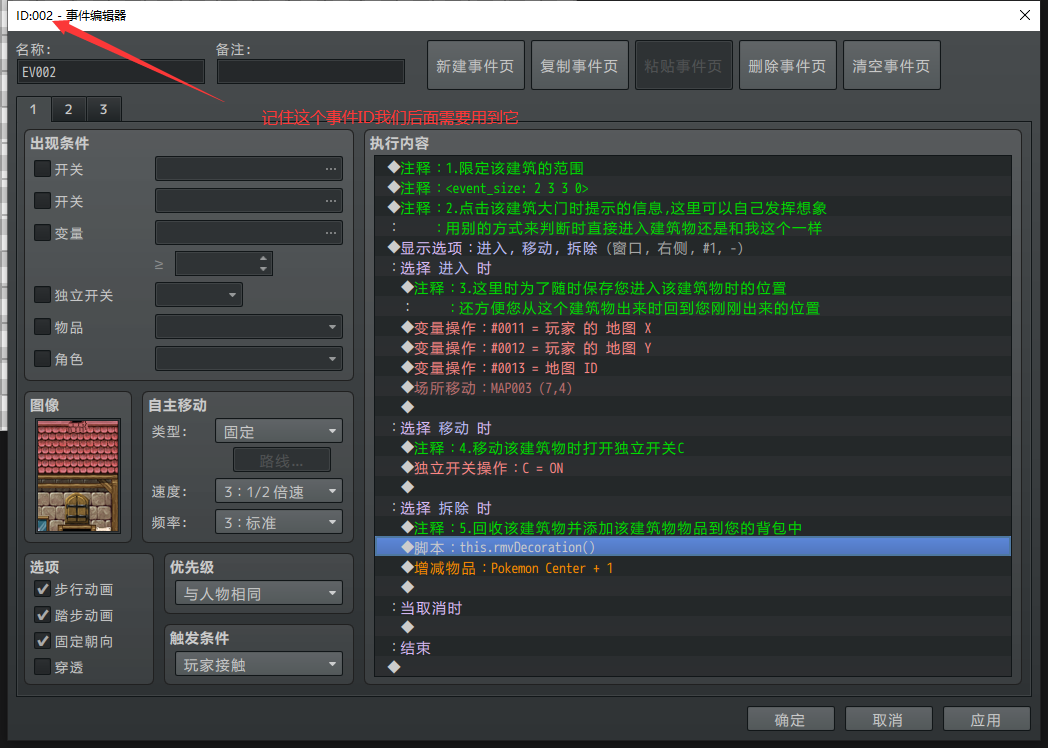The height and width of the screenshot is (748, 1048).
Task: Open the 变量 selector ellipsis
Action: pyautogui.click(x=330, y=233)
